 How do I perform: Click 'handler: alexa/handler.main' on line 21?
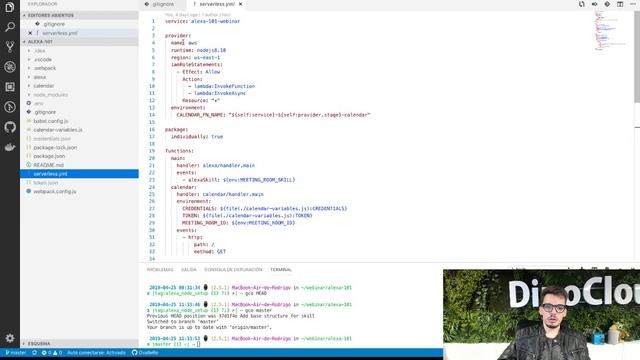click(216, 166)
